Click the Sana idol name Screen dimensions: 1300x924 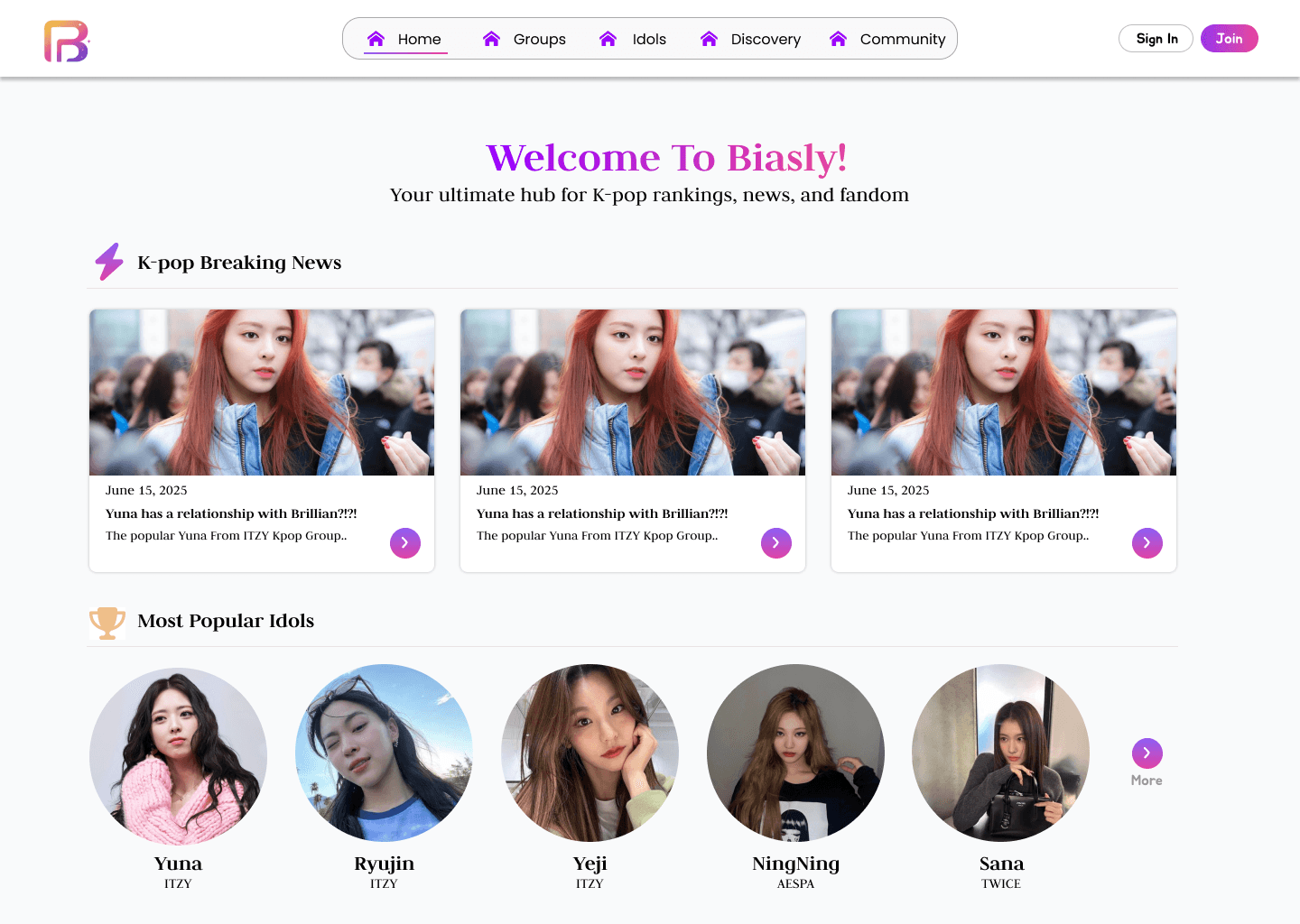click(x=1001, y=864)
